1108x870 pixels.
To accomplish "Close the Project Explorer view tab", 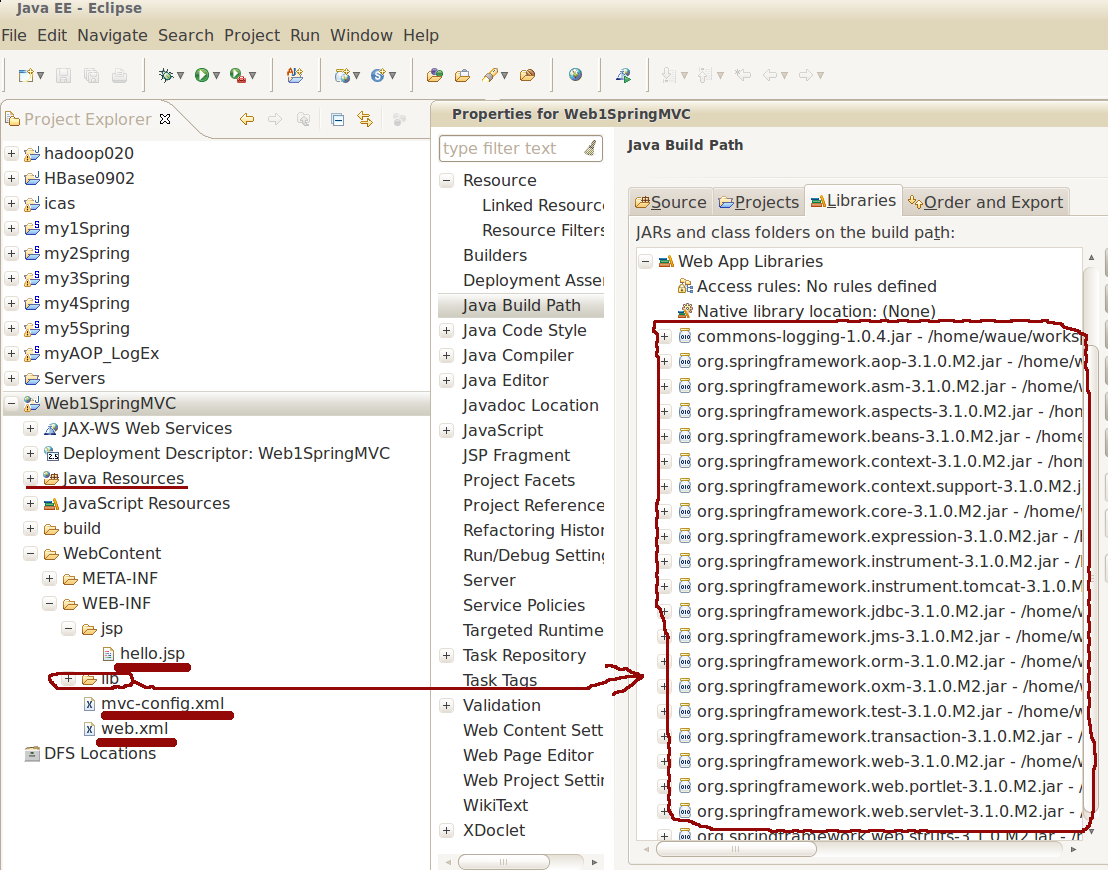I will click(165, 119).
